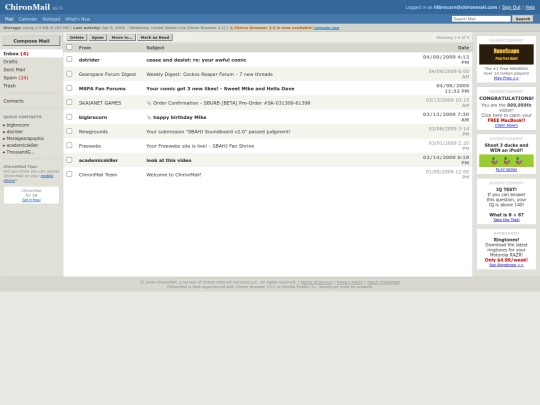This screenshot has height=405, width=540.
Task: Click Get it free link in sidebar
Action: [31, 200]
